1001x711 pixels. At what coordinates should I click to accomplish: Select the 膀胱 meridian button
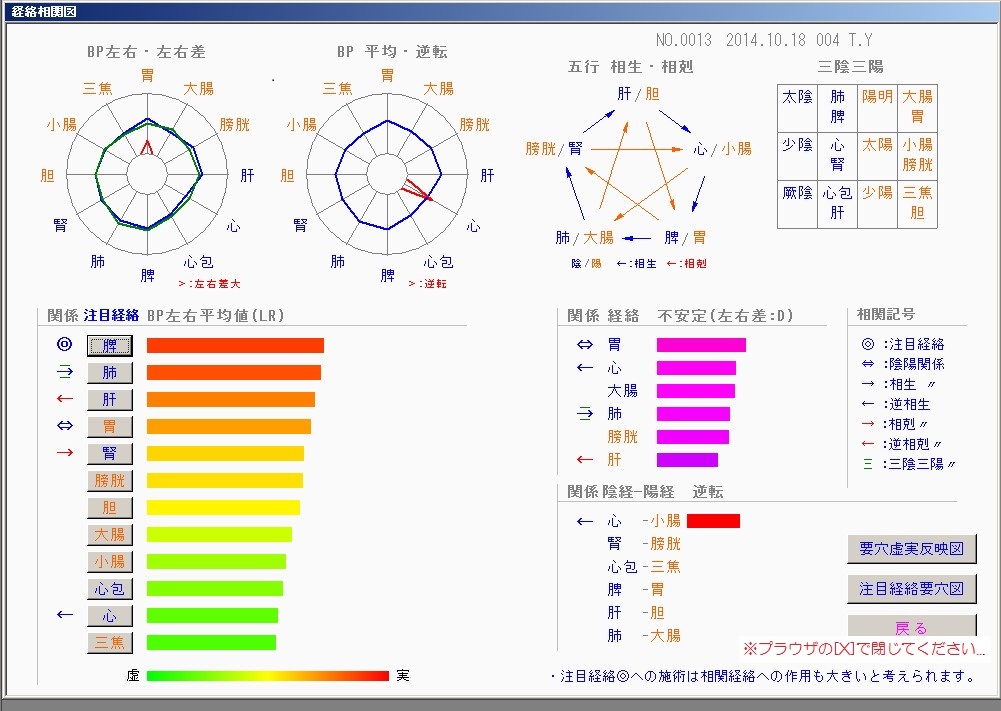(110, 481)
